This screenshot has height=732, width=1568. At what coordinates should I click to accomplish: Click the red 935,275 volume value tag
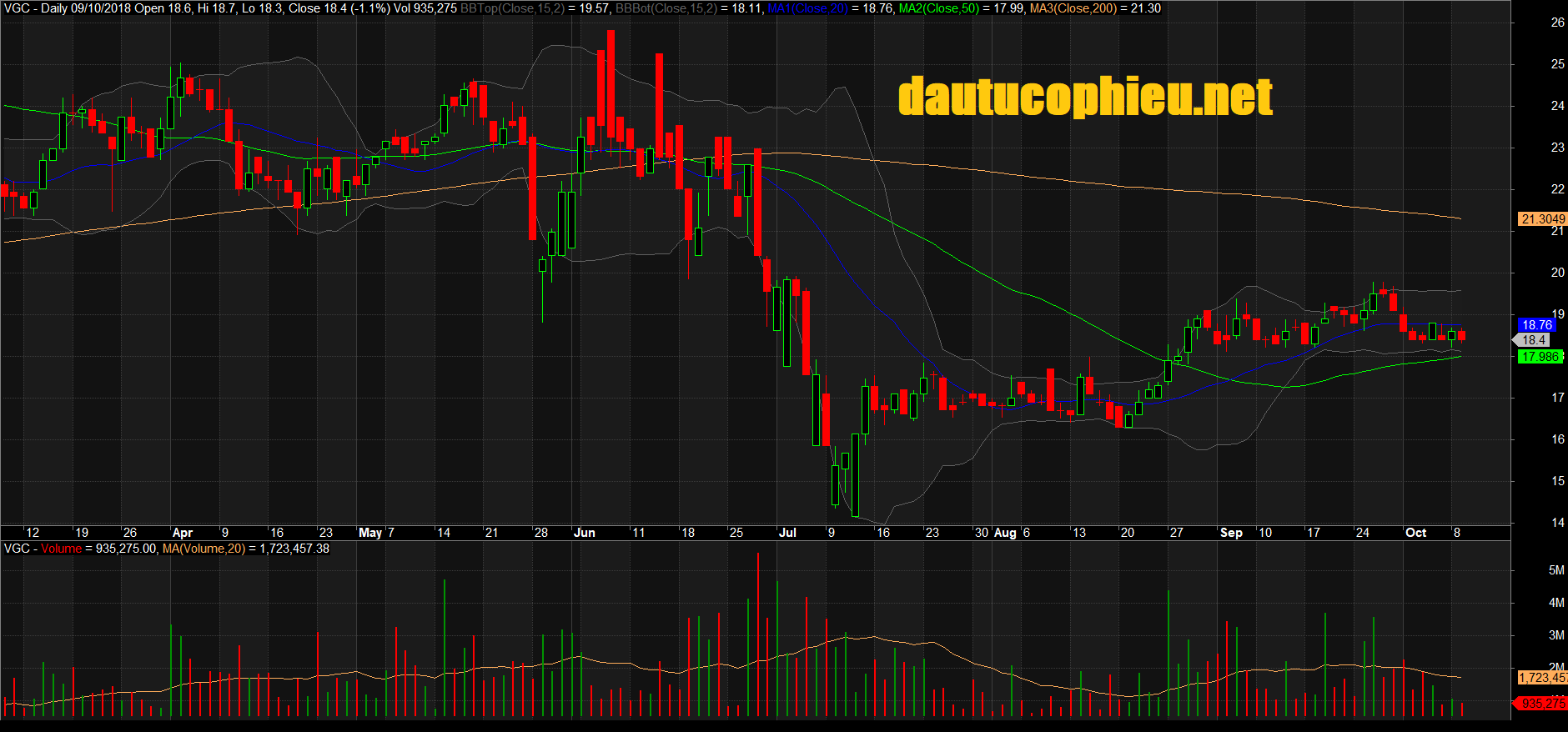click(x=1541, y=704)
